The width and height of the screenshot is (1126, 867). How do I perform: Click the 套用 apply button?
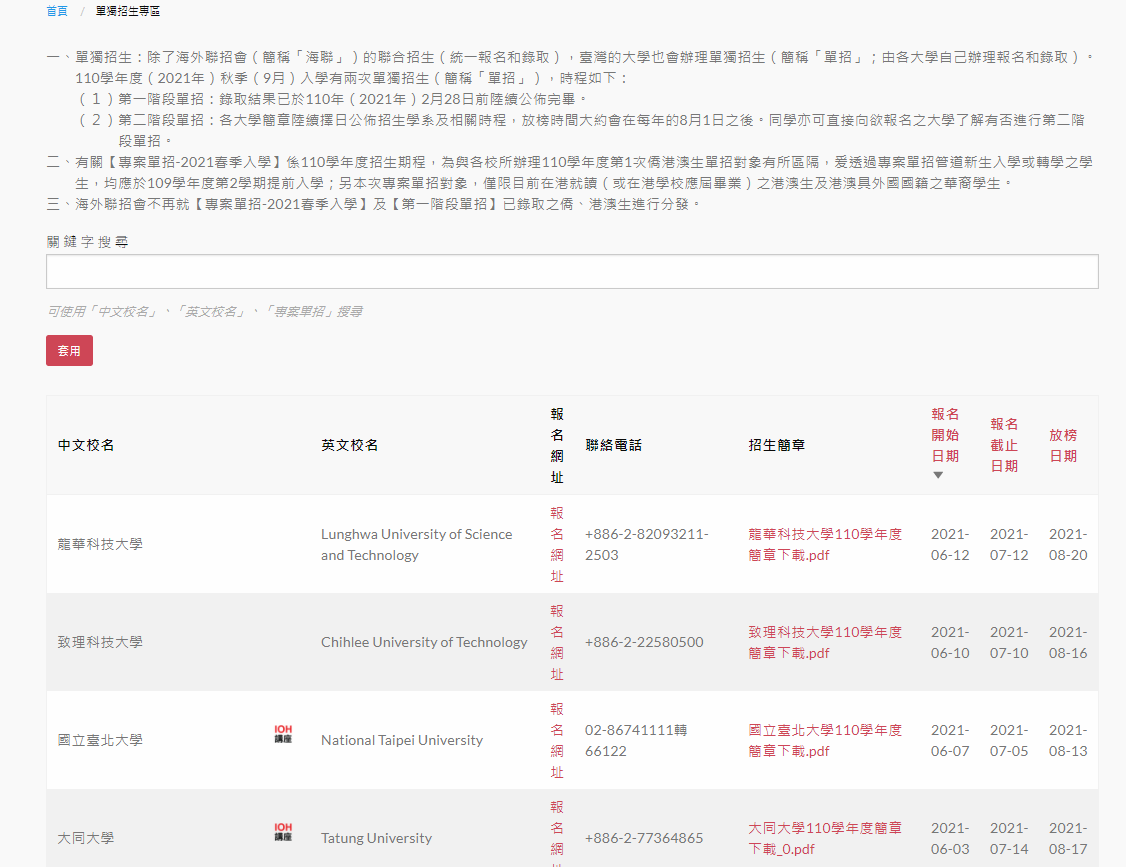pos(69,351)
